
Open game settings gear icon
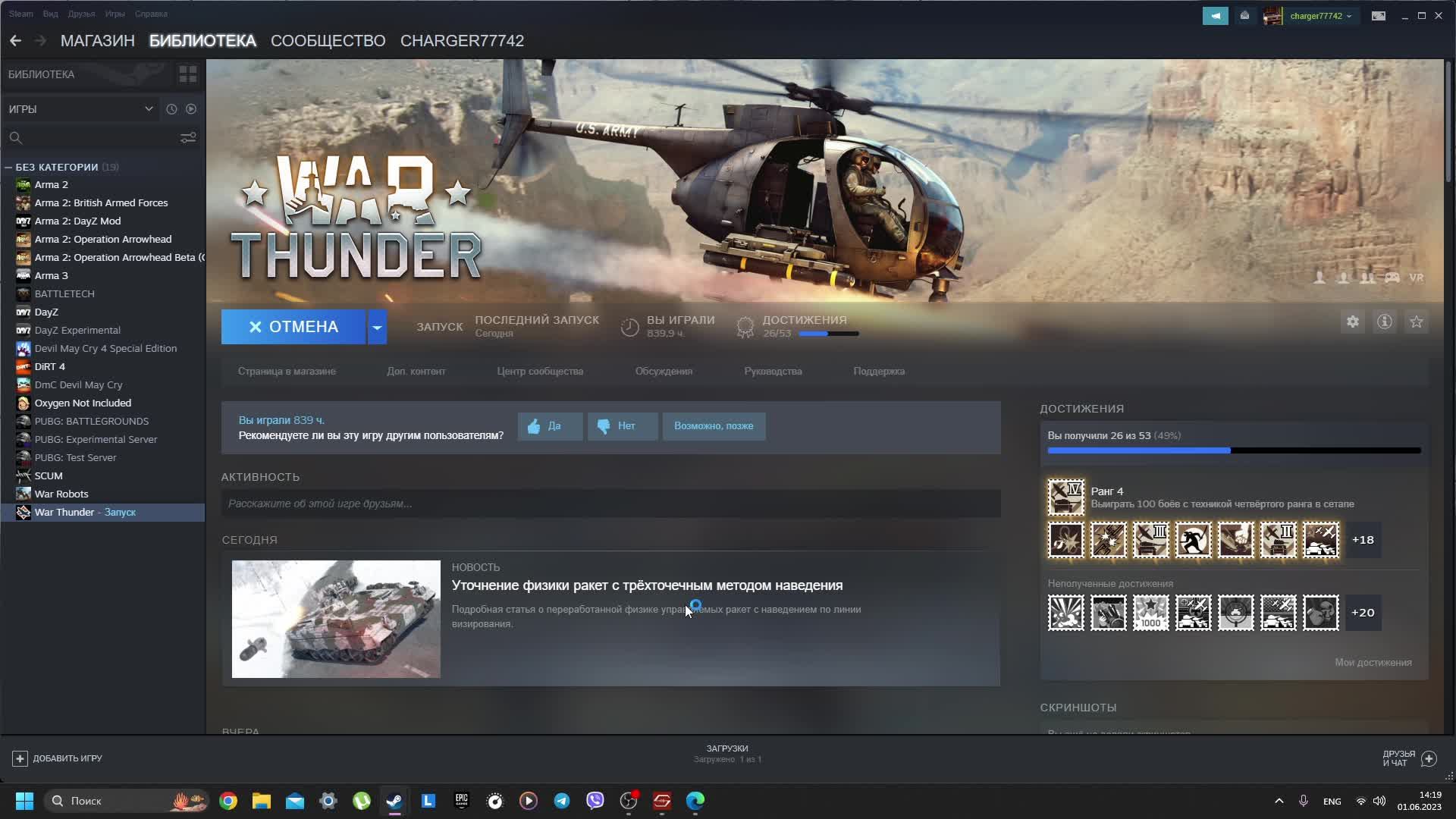(1353, 322)
